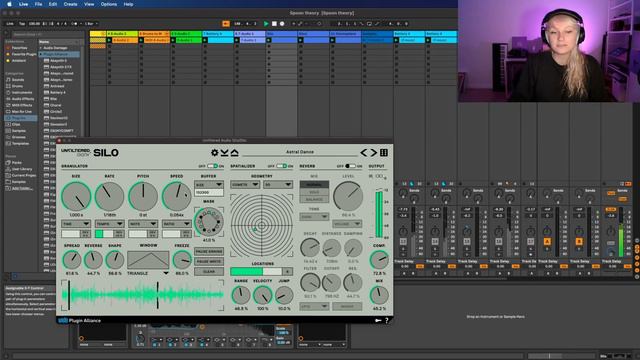Open Instruments category in browser

[x=19, y=93]
